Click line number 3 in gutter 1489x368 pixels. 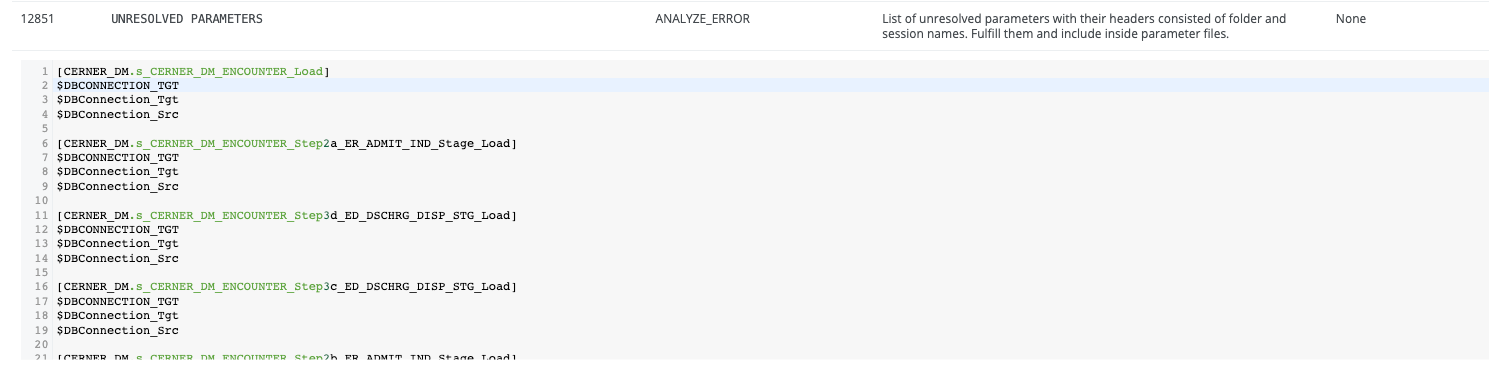click(45, 100)
